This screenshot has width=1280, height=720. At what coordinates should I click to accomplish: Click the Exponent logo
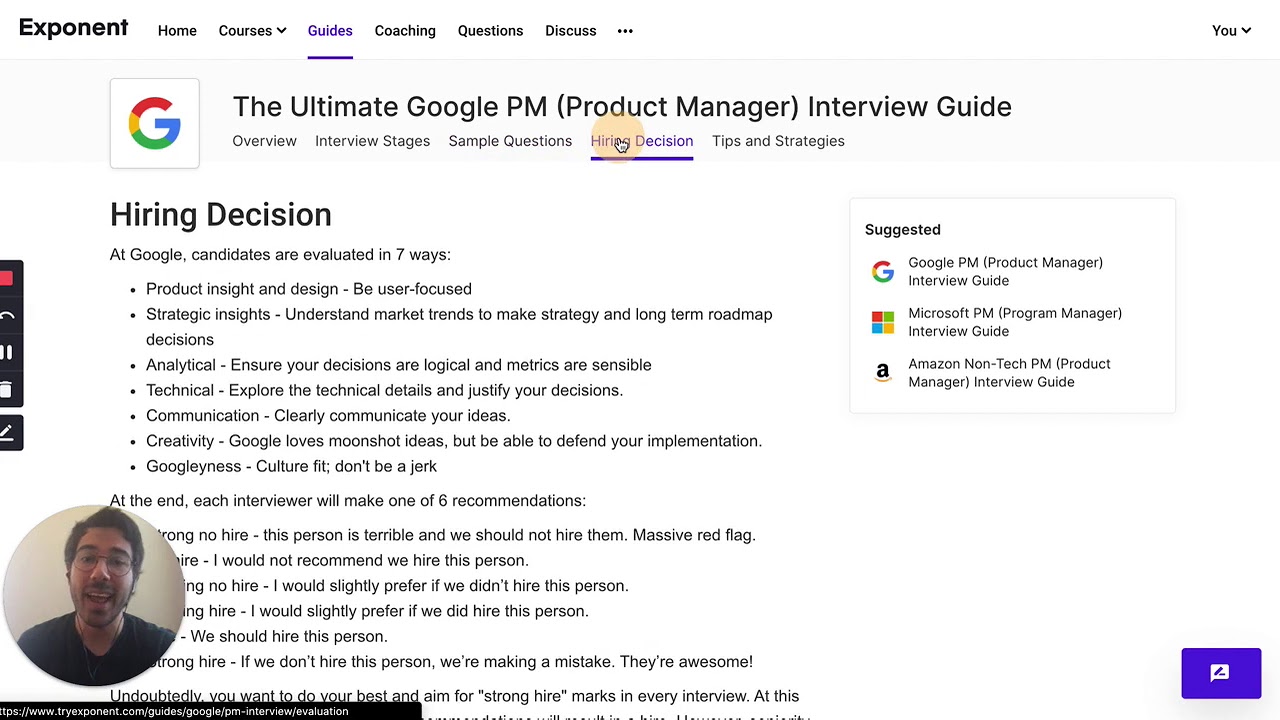point(73,28)
